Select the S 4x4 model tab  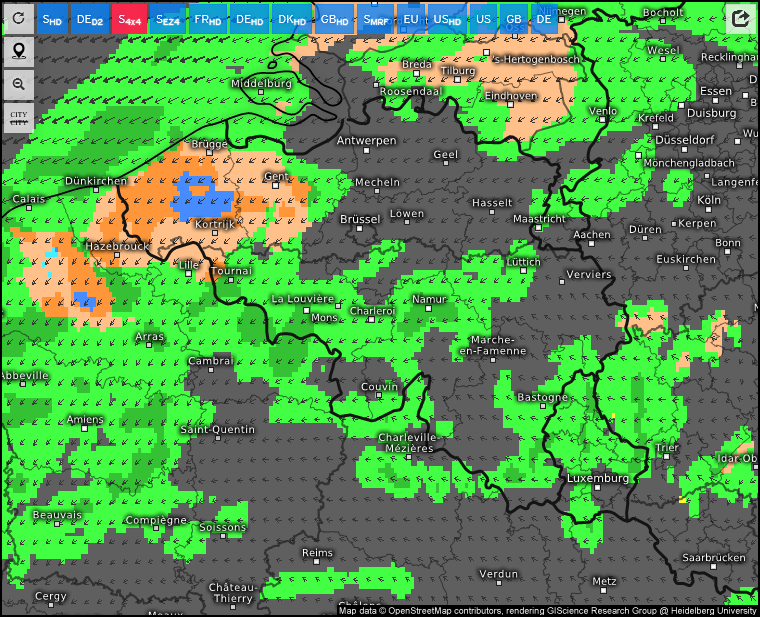pos(129,19)
